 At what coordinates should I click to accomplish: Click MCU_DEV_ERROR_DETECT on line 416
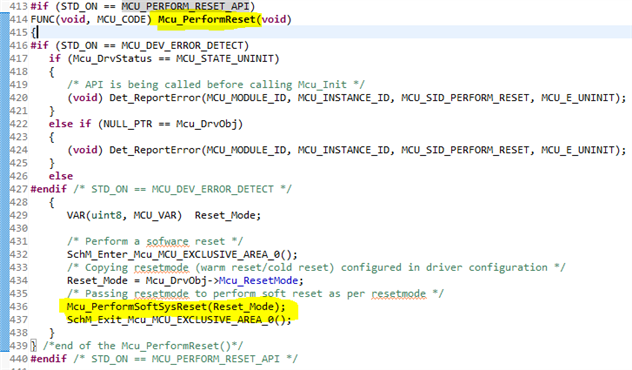(x=182, y=45)
